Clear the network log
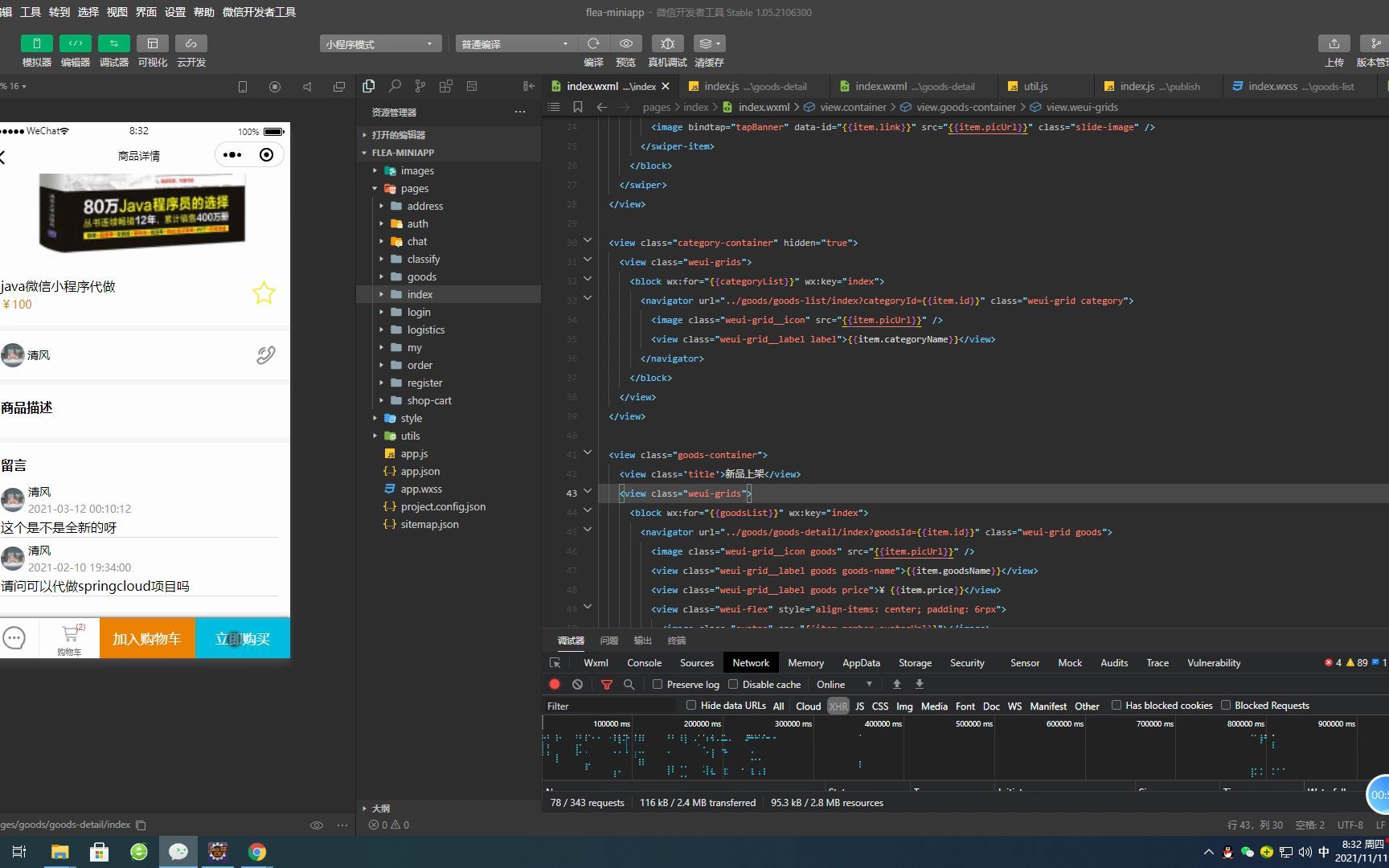 click(577, 684)
